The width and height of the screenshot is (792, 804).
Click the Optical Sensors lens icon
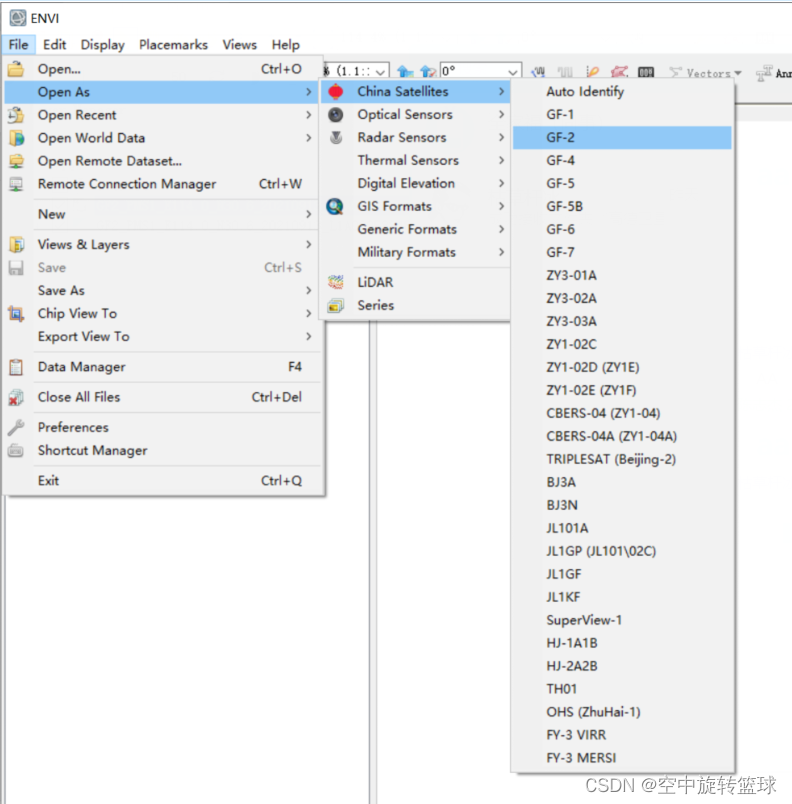point(336,114)
